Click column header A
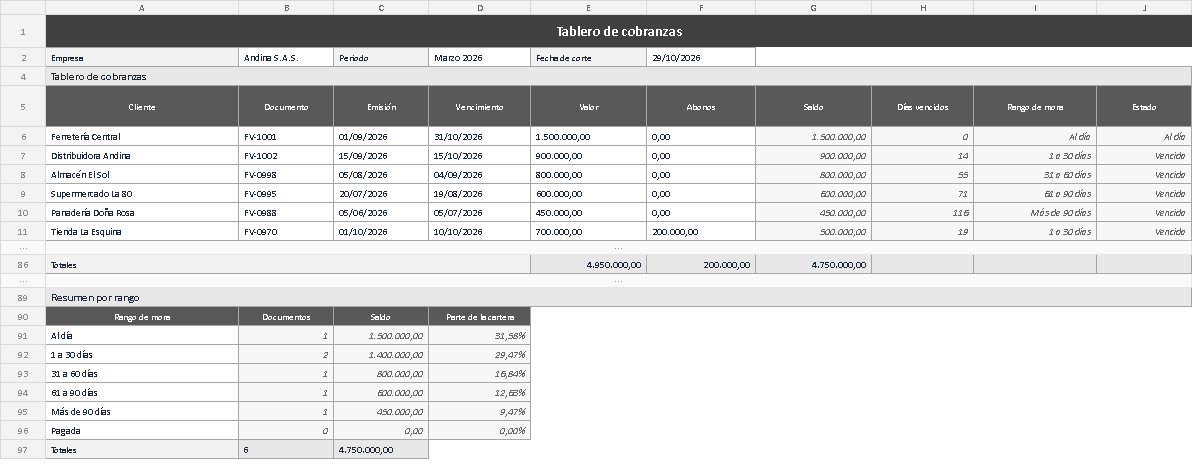The height and width of the screenshot is (471, 1204). (142, 7)
